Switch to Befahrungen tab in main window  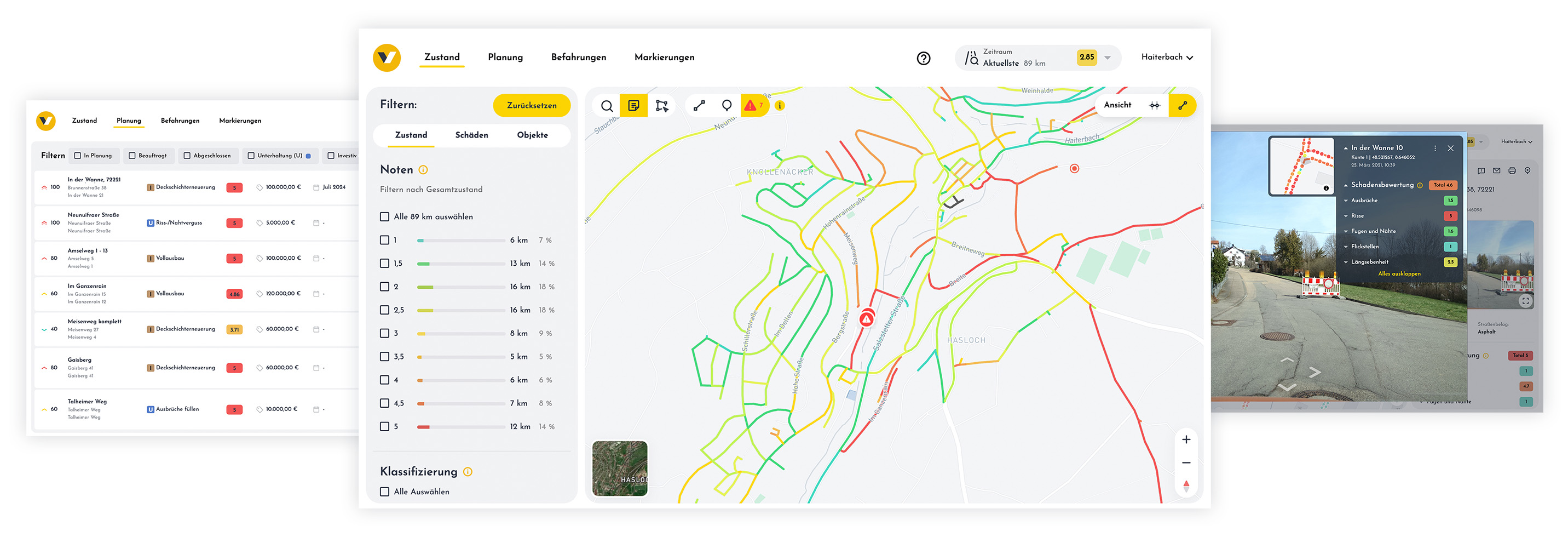point(578,58)
